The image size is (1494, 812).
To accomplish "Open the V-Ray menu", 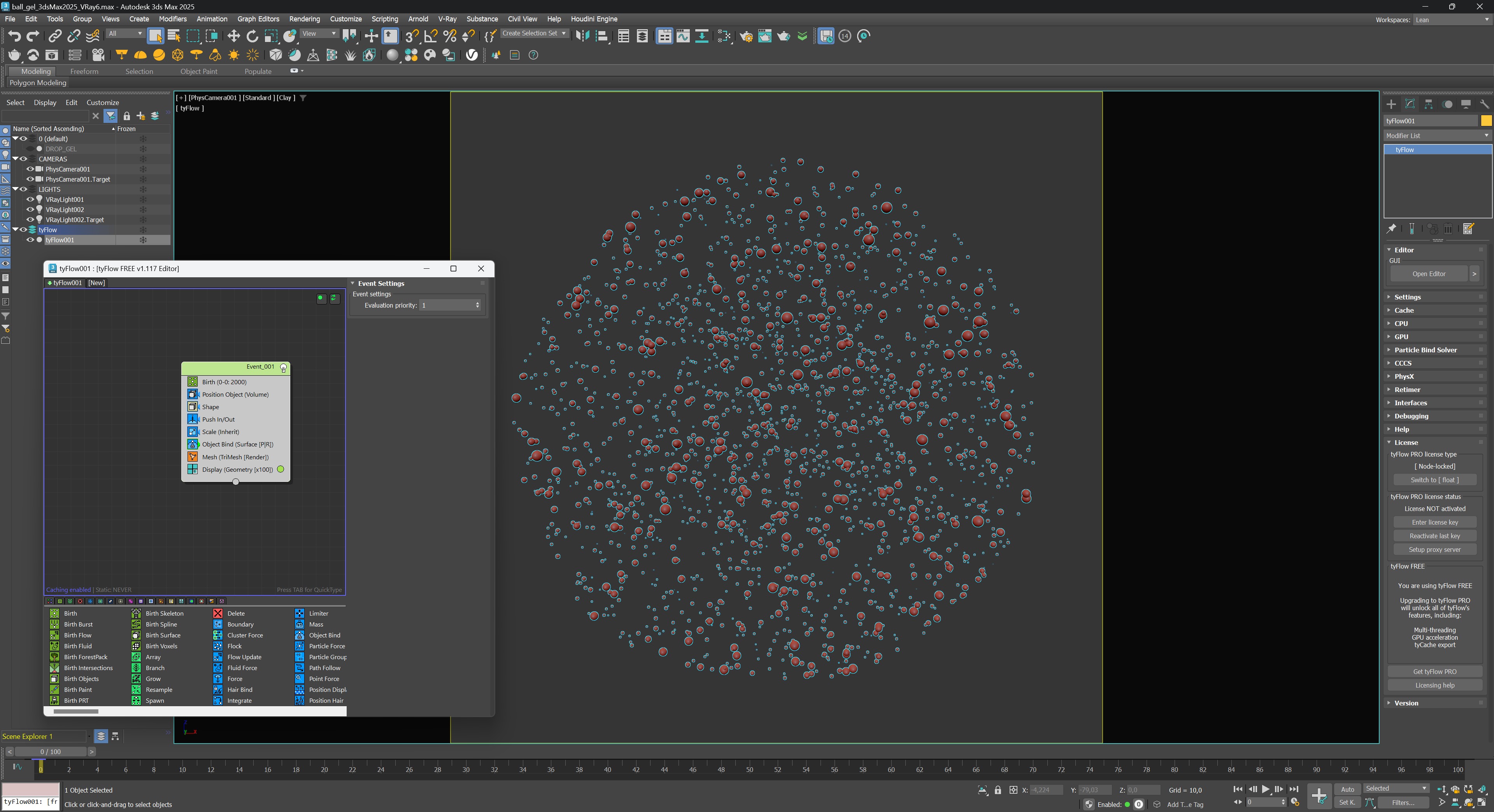I will coord(447,19).
